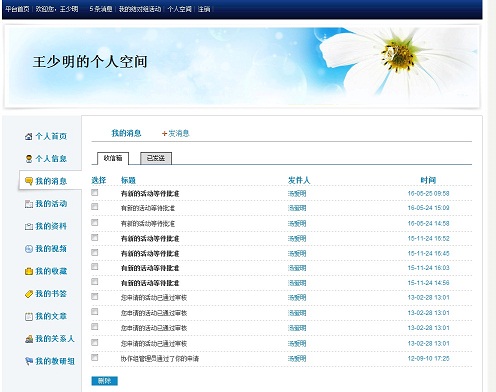The image size is (496, 392).
Task: Switch to the 收信箱 inbox tab
Action: point(113,158)
